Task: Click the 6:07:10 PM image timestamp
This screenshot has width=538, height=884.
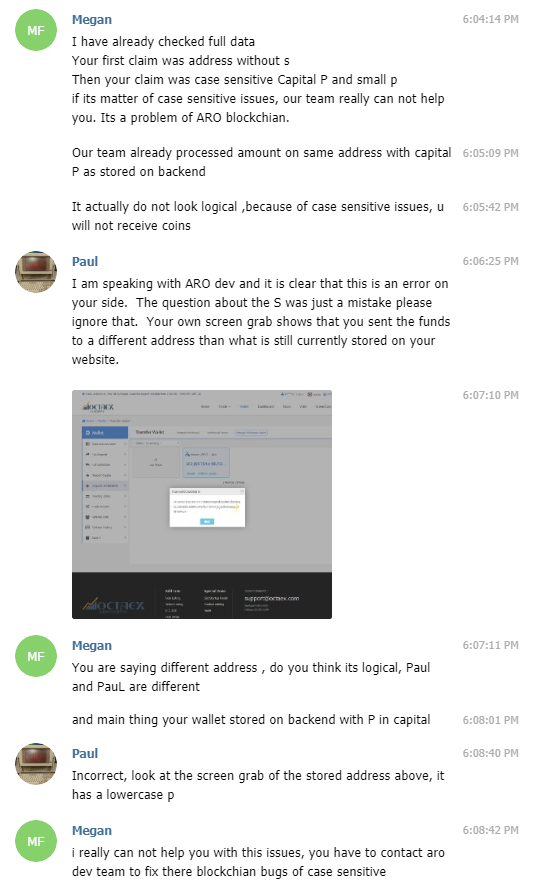Action: (490, 395)
